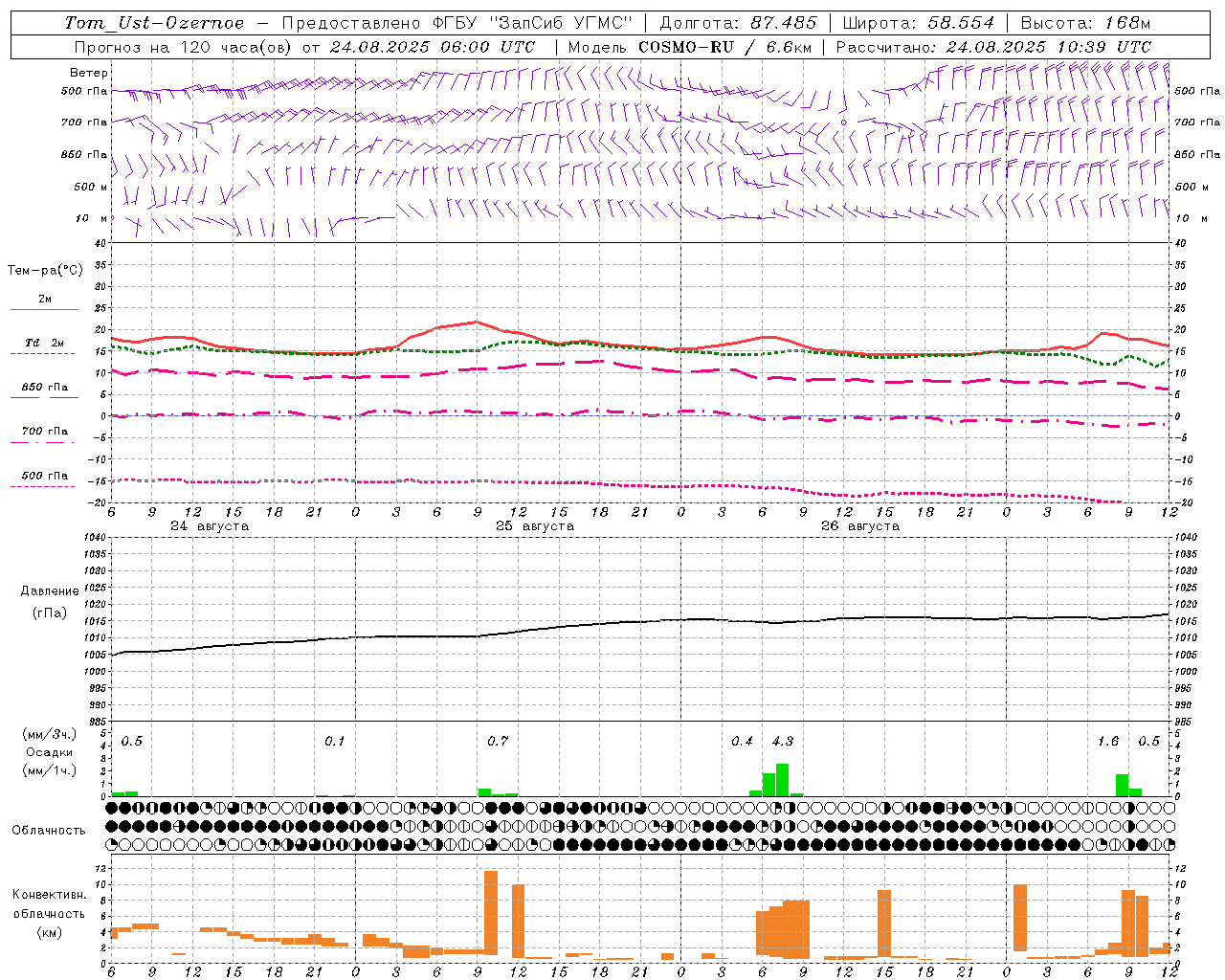Click the '850 гПа' temperature legend entry
This screenshot has height=980, width=1225.
[x=44, y=389]
